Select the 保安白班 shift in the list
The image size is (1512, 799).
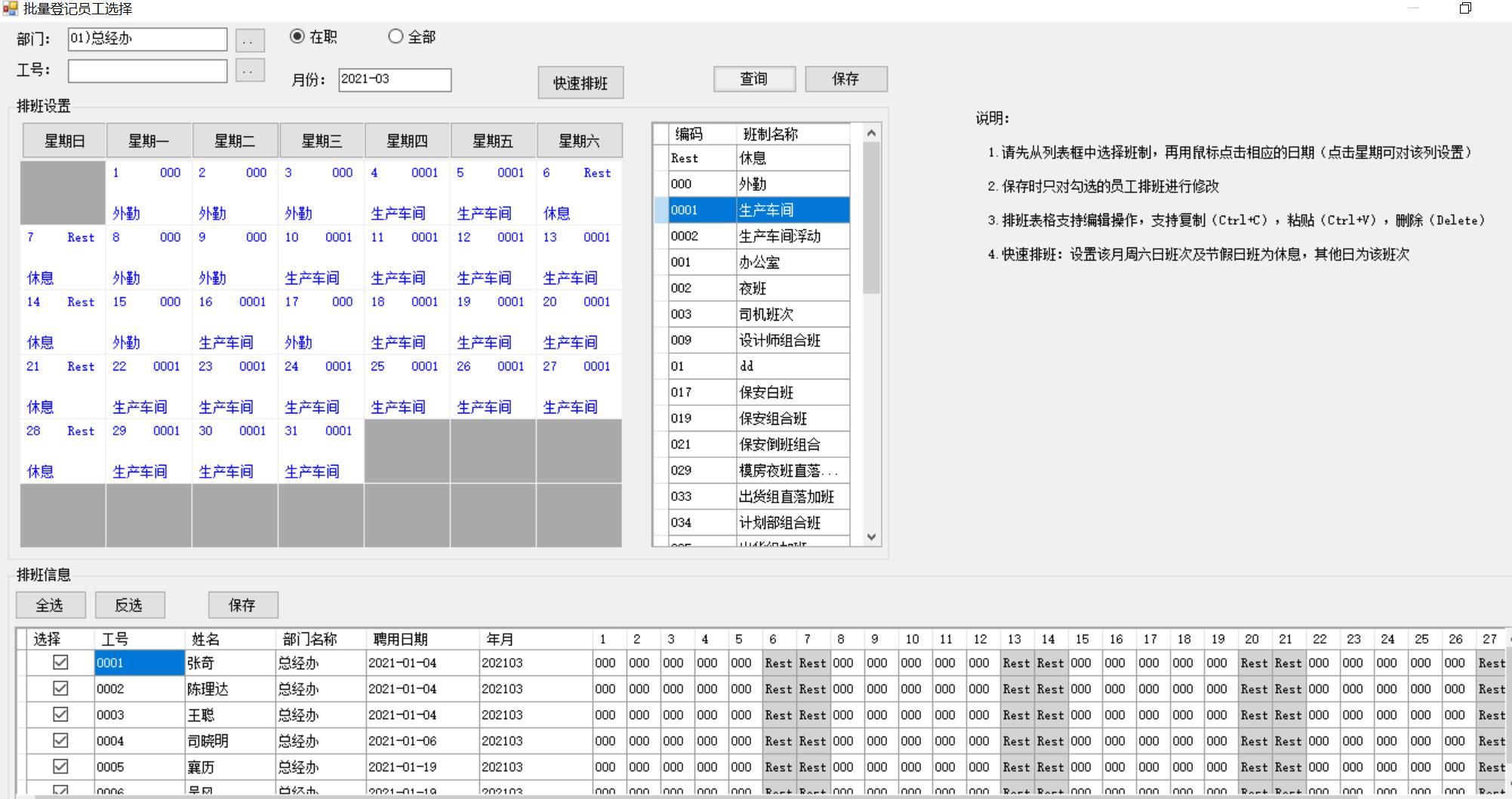(755, 392)
